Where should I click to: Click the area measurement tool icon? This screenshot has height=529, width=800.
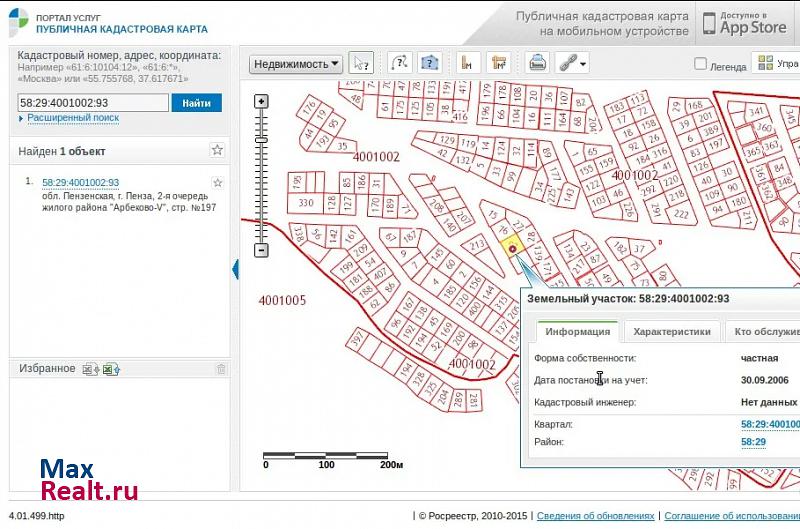coord(497,63)
